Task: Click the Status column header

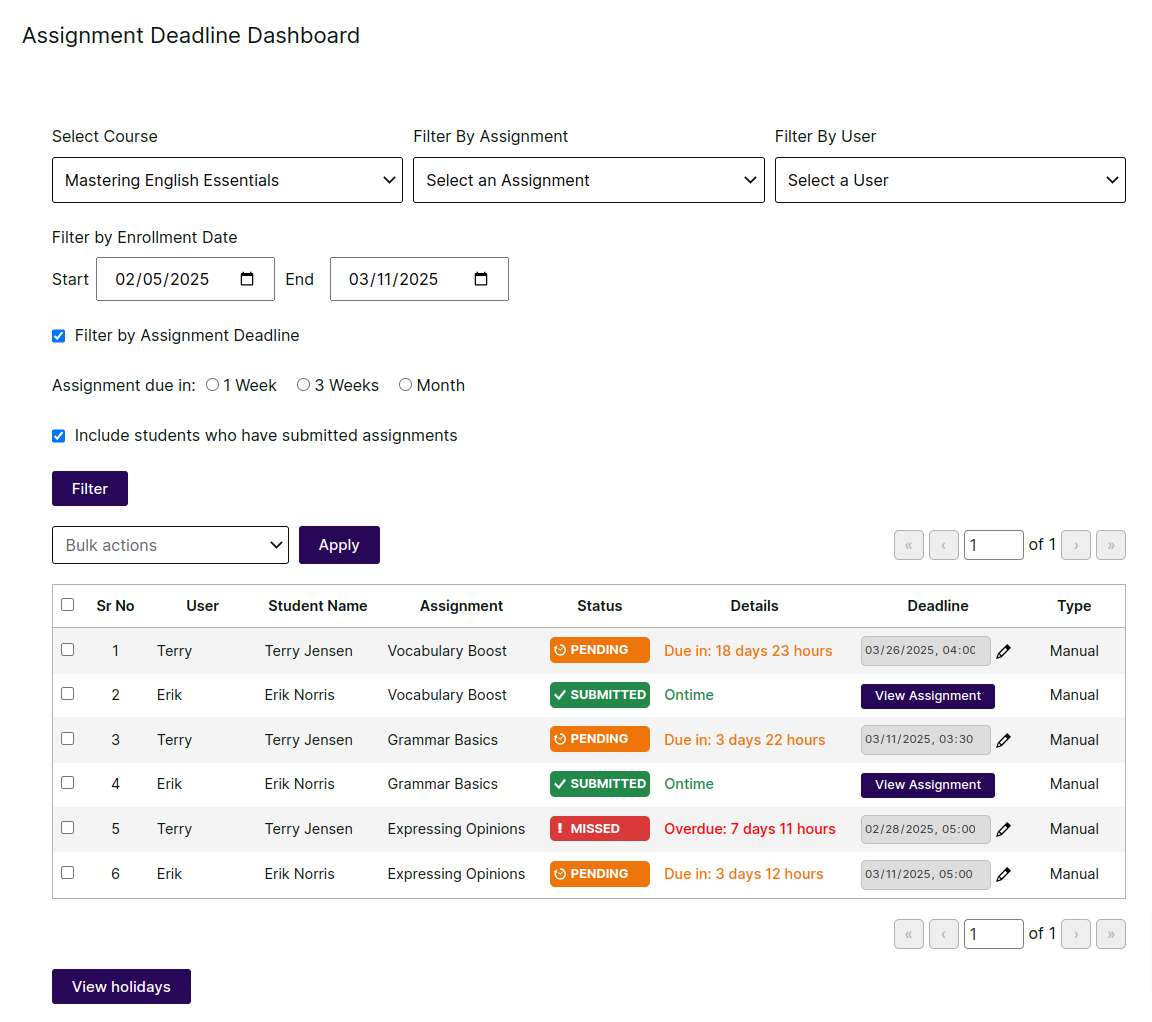Action: click(x=599, y=606)
